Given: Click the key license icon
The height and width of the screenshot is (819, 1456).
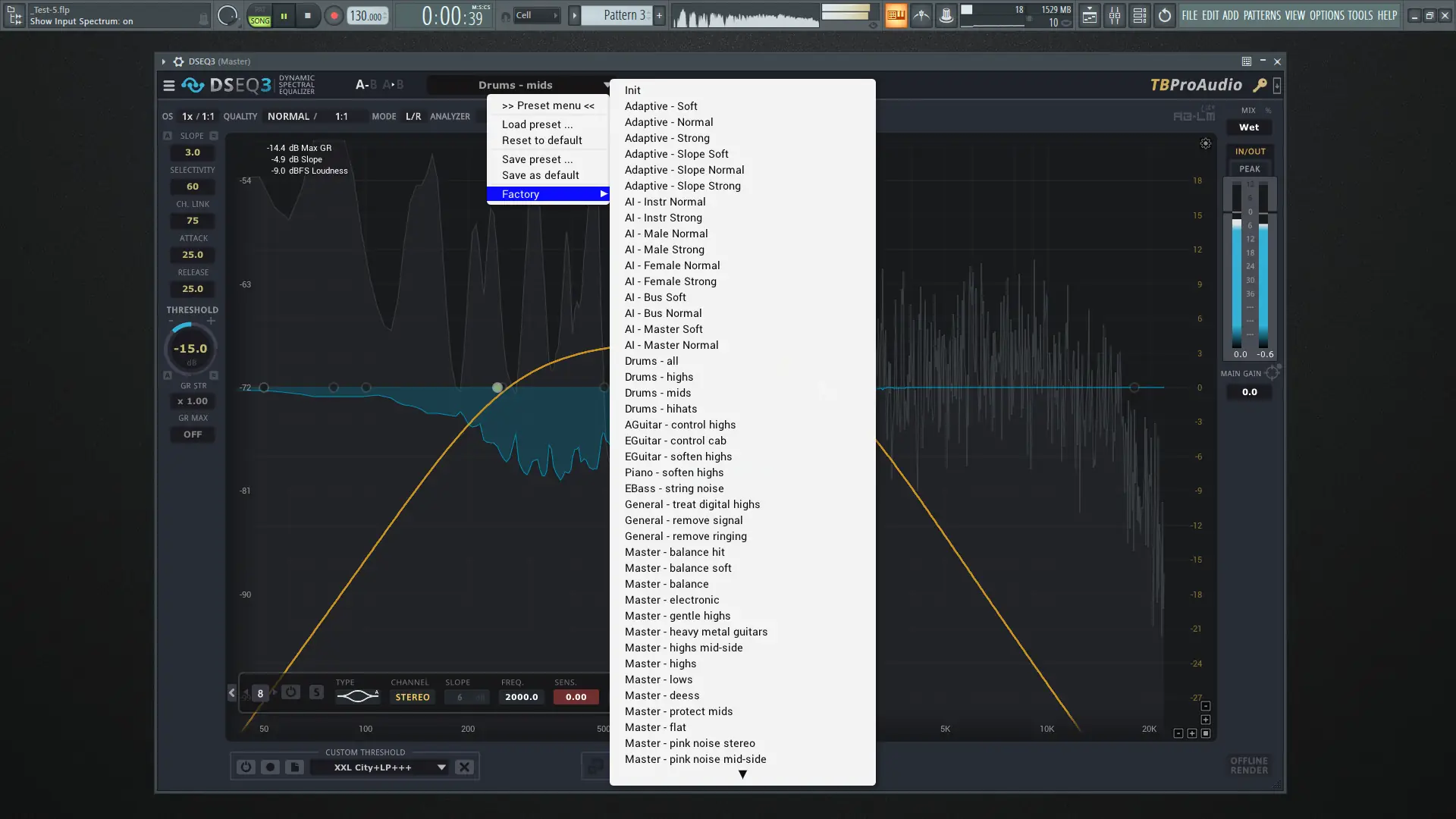Looking at the screenshot, I should pos(1260,86).
